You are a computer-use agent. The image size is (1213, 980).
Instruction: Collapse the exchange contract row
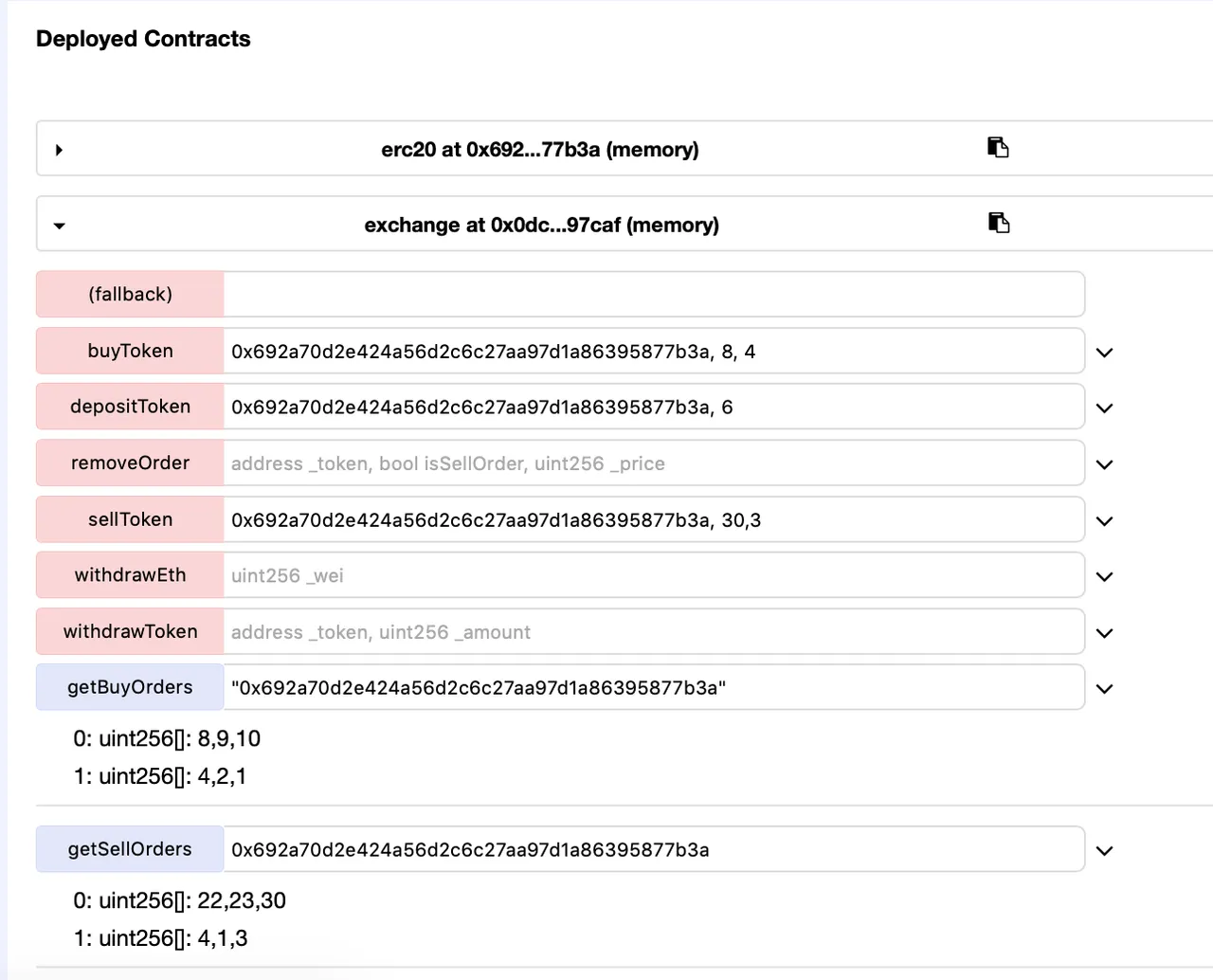59,226
